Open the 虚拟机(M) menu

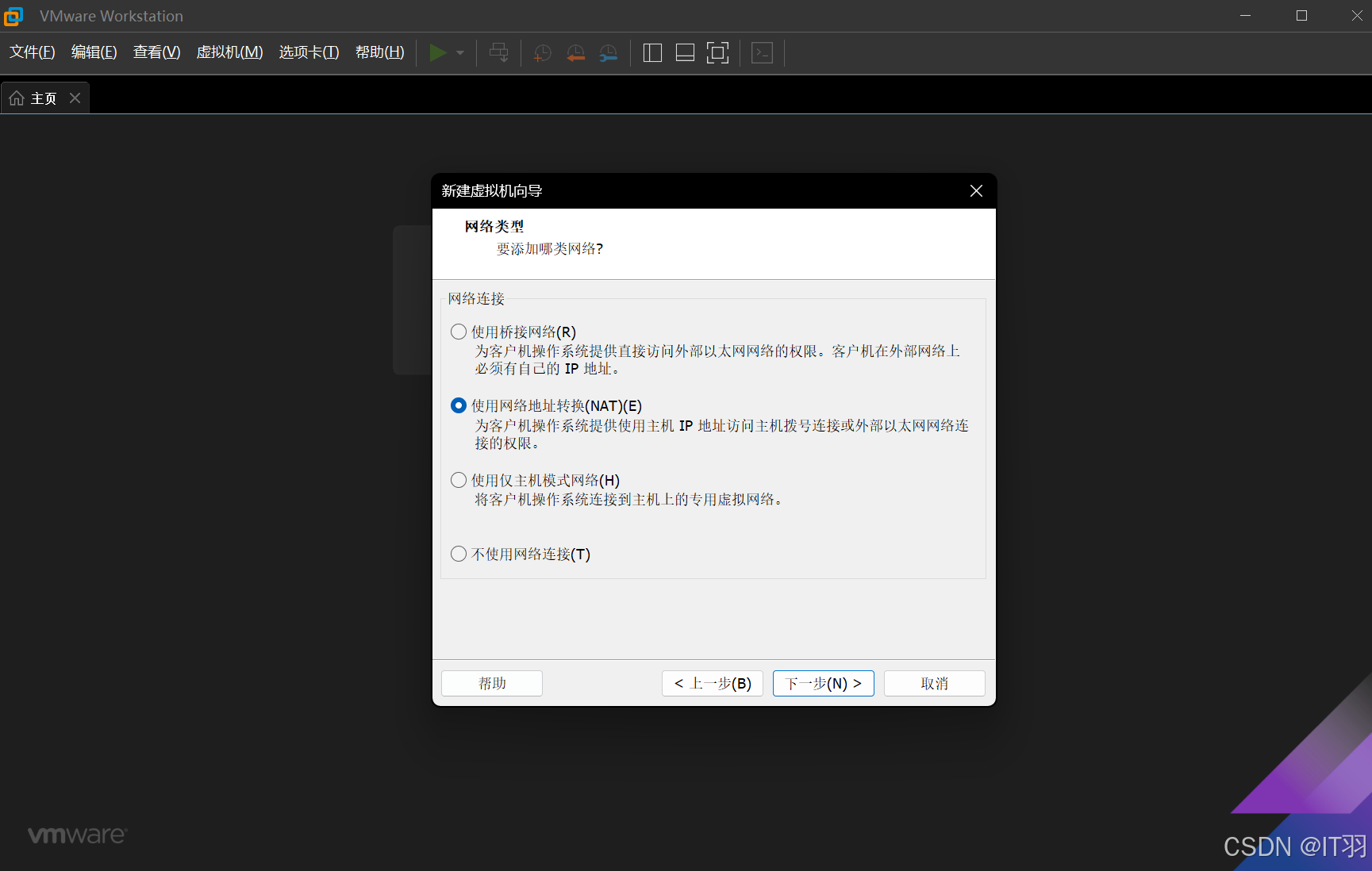(230, 52)
